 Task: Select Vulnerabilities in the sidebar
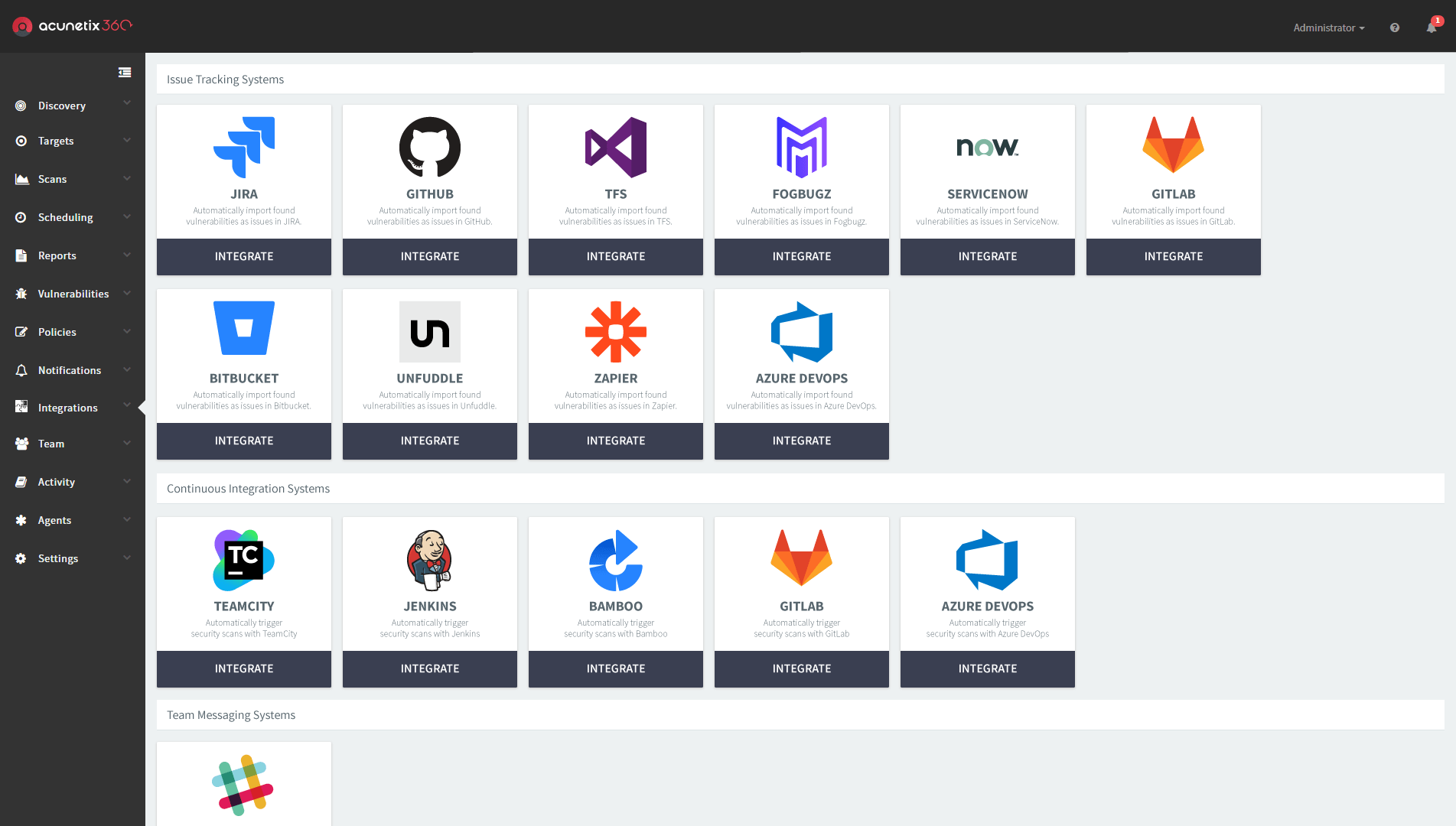click(x=73, y=294)
